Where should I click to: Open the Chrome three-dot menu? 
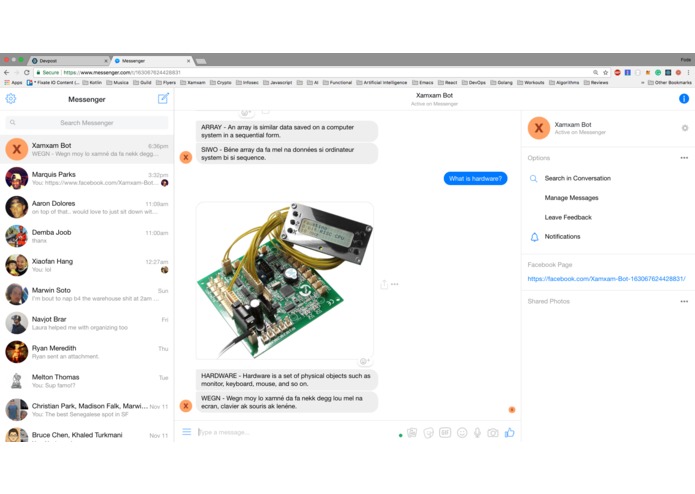click(x=688, y=72)
